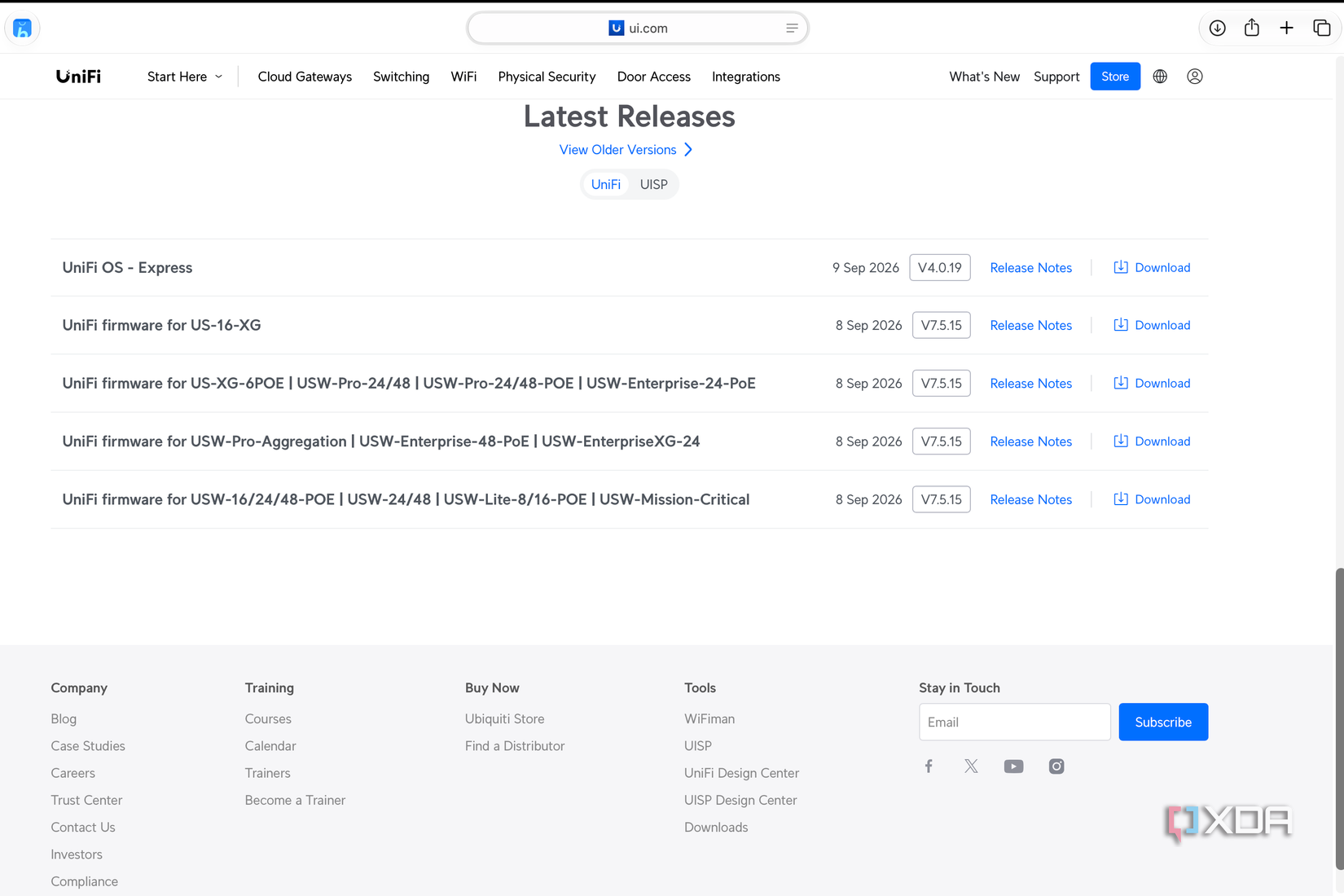This screenshot has width=1344, height=896.
Task: Click chevron next to View Older Versions
Action: pyautogui.click(x=688, y=150)
